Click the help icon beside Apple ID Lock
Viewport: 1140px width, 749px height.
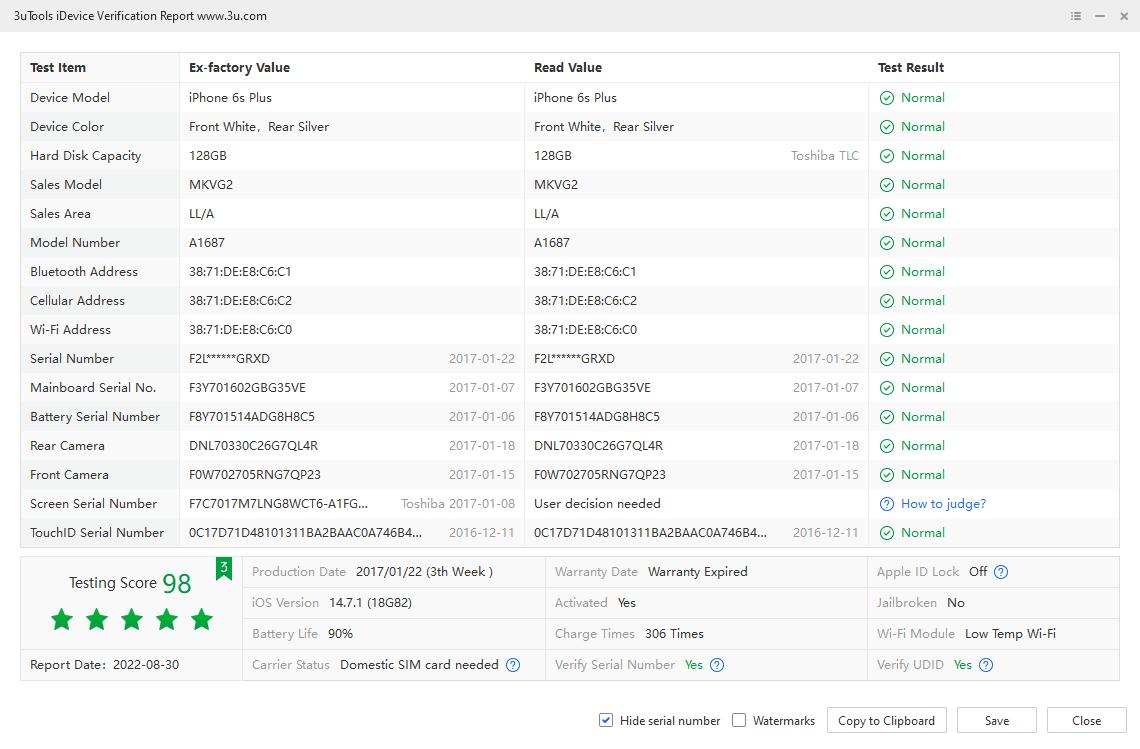pos(1001,572)
